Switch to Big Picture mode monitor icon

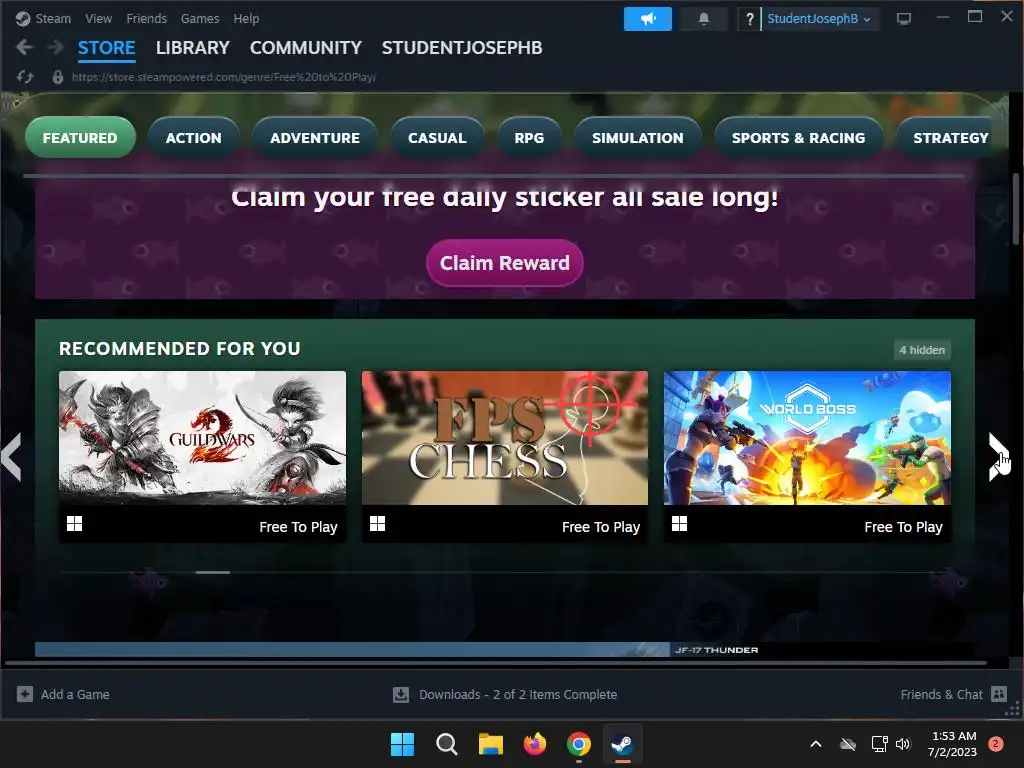tap(904, 18)
